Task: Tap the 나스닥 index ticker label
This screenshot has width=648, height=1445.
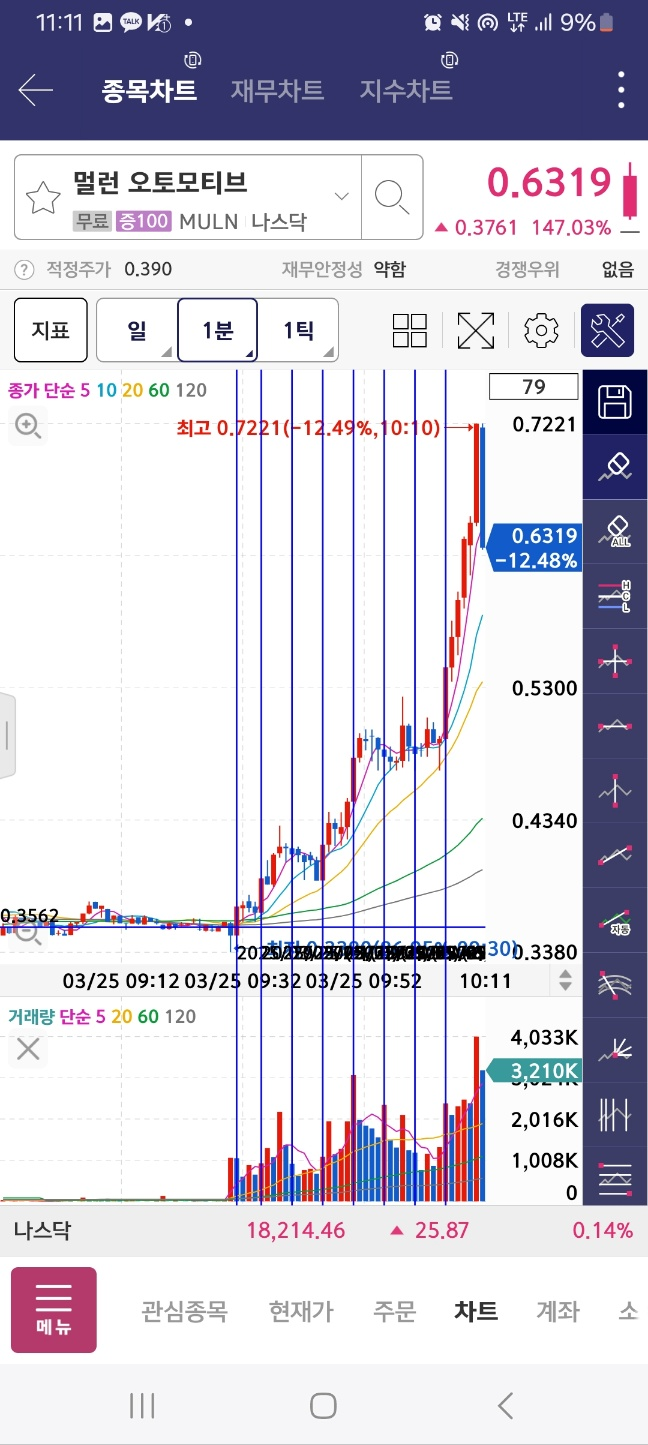Action: coord(42,1230)
